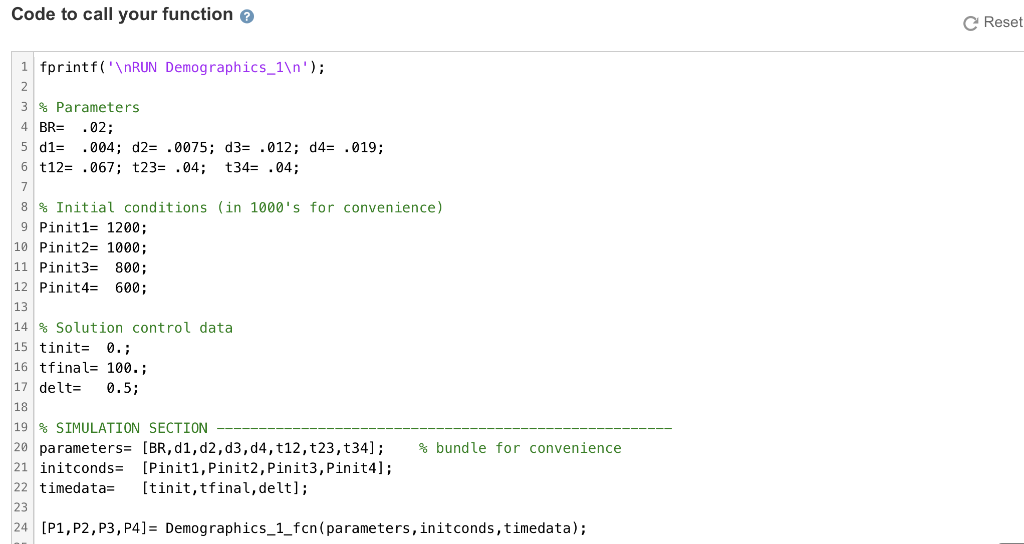Screen dimensions: 1024x544
Task: Click the 'tfinal= 100.;' line
Action: pos(93,368)
